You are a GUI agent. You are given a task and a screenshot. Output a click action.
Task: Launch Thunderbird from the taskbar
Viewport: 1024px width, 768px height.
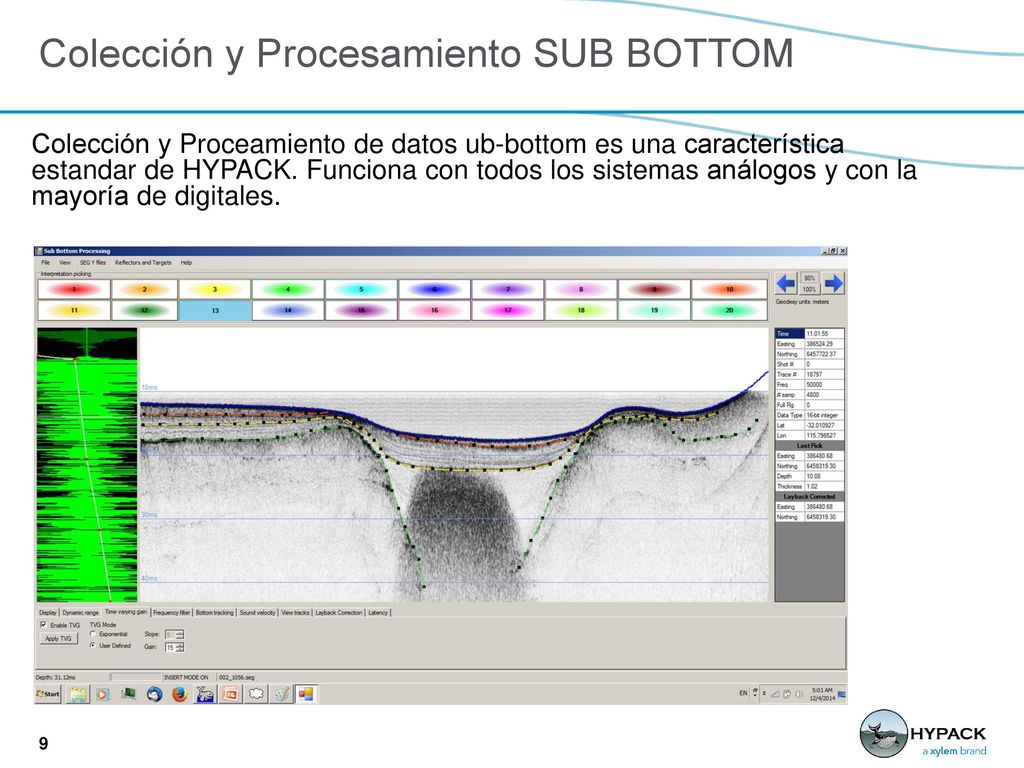click(154, 694)
